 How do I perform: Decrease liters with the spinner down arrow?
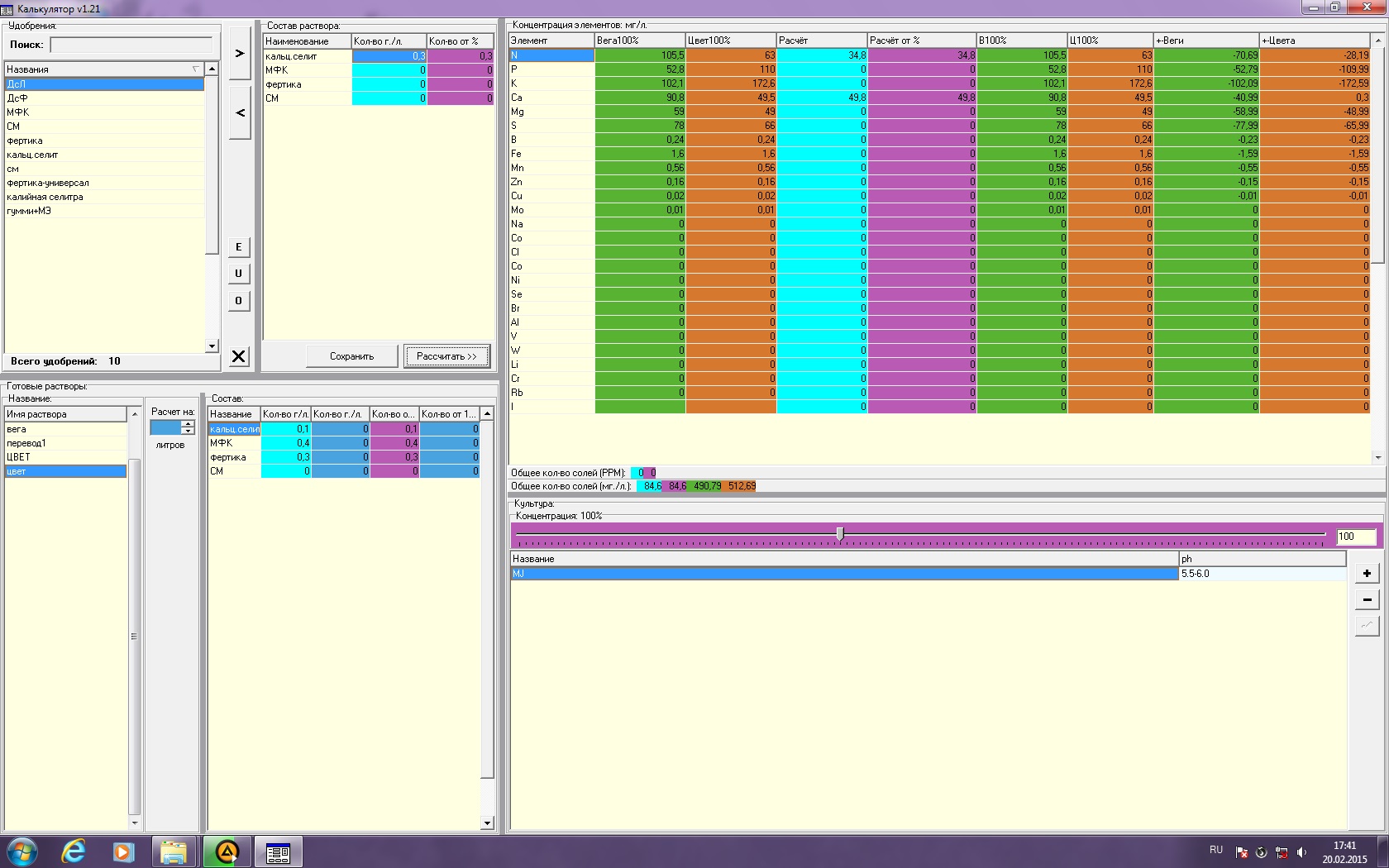(189, 431)
